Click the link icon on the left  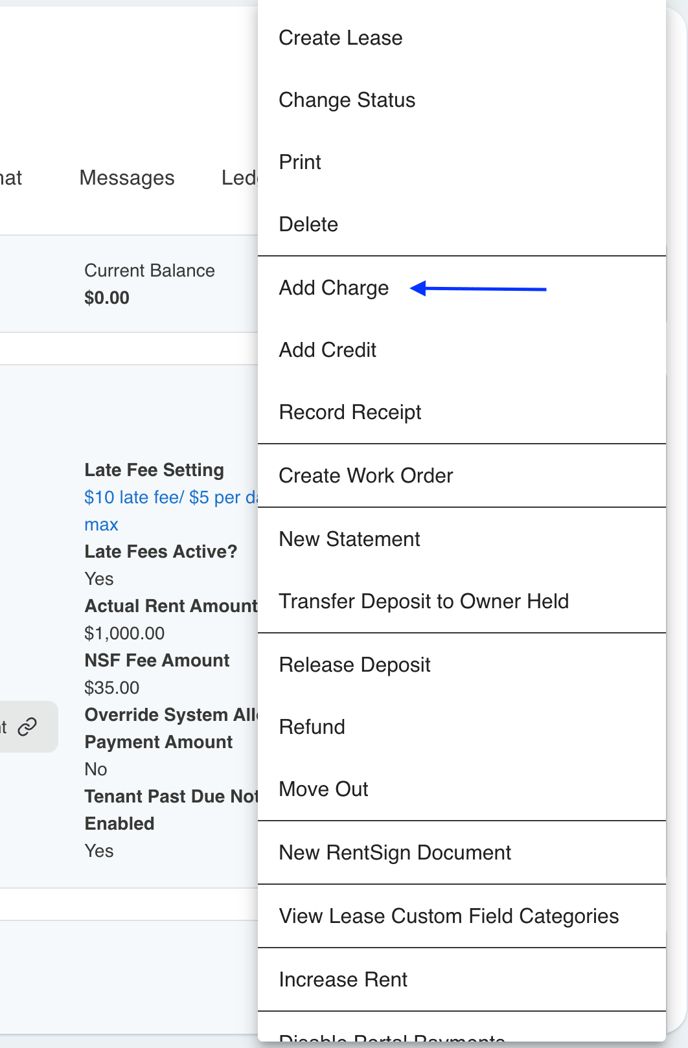tap(27, 727)
